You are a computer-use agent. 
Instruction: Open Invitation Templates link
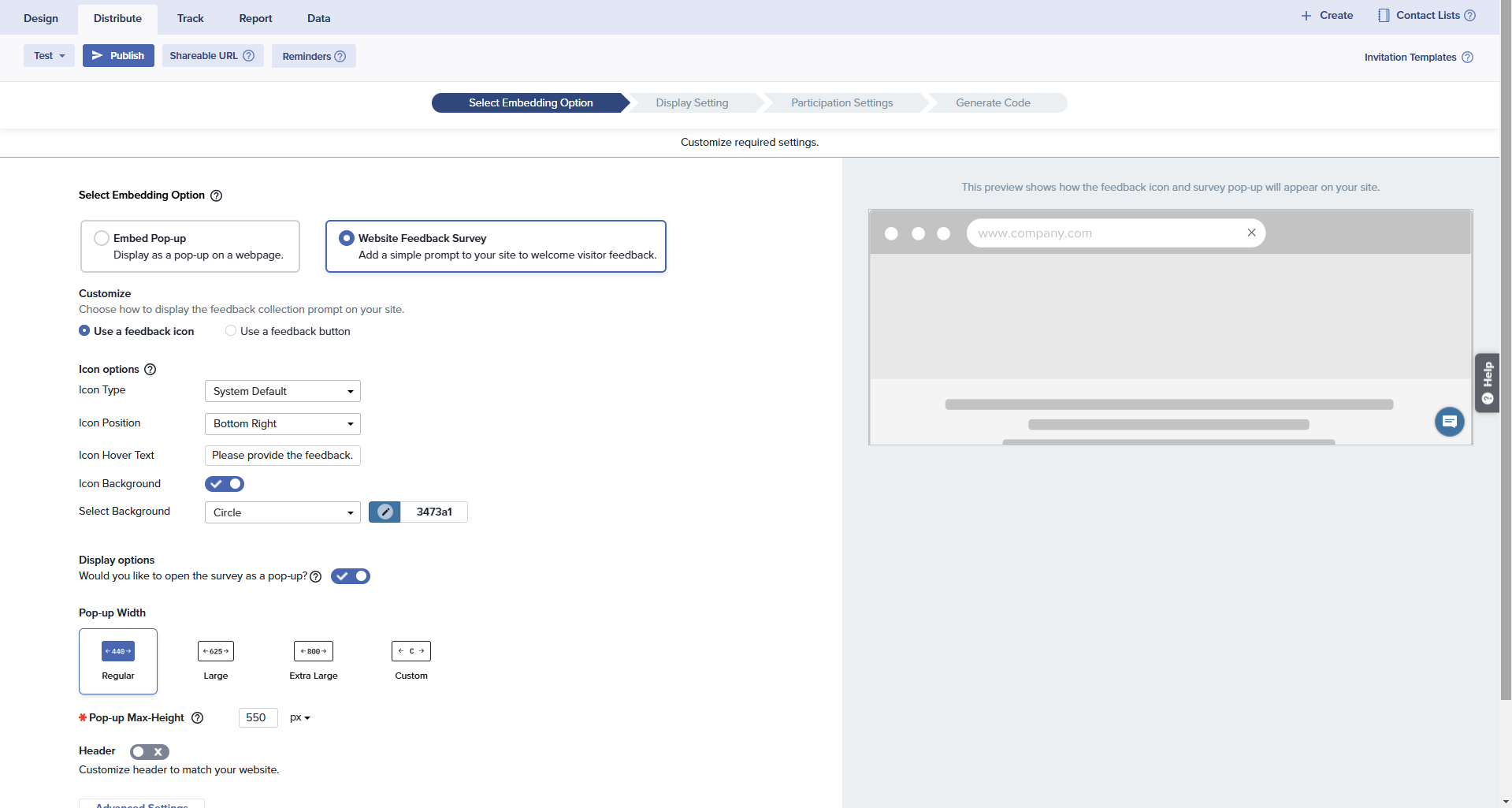click(x=1410, y=58)
